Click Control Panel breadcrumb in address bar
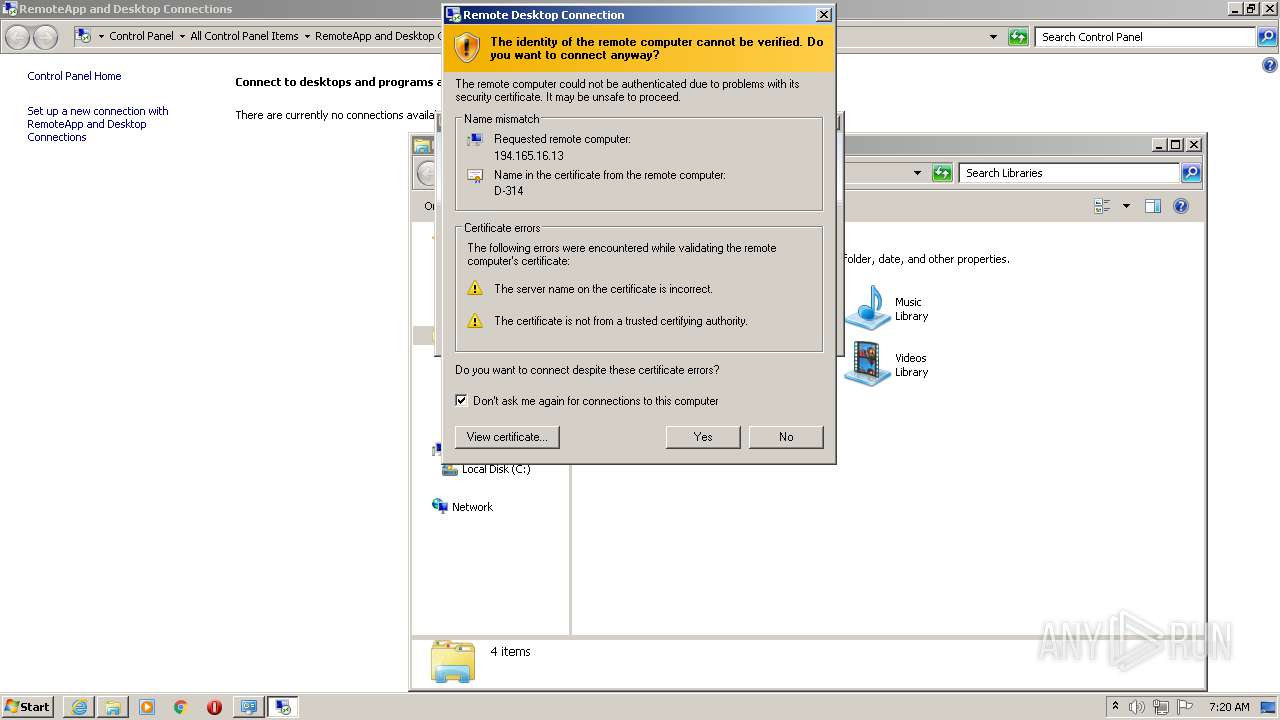Image resolution: width=1280 pixels, height=720 pixels. point(141,36)
